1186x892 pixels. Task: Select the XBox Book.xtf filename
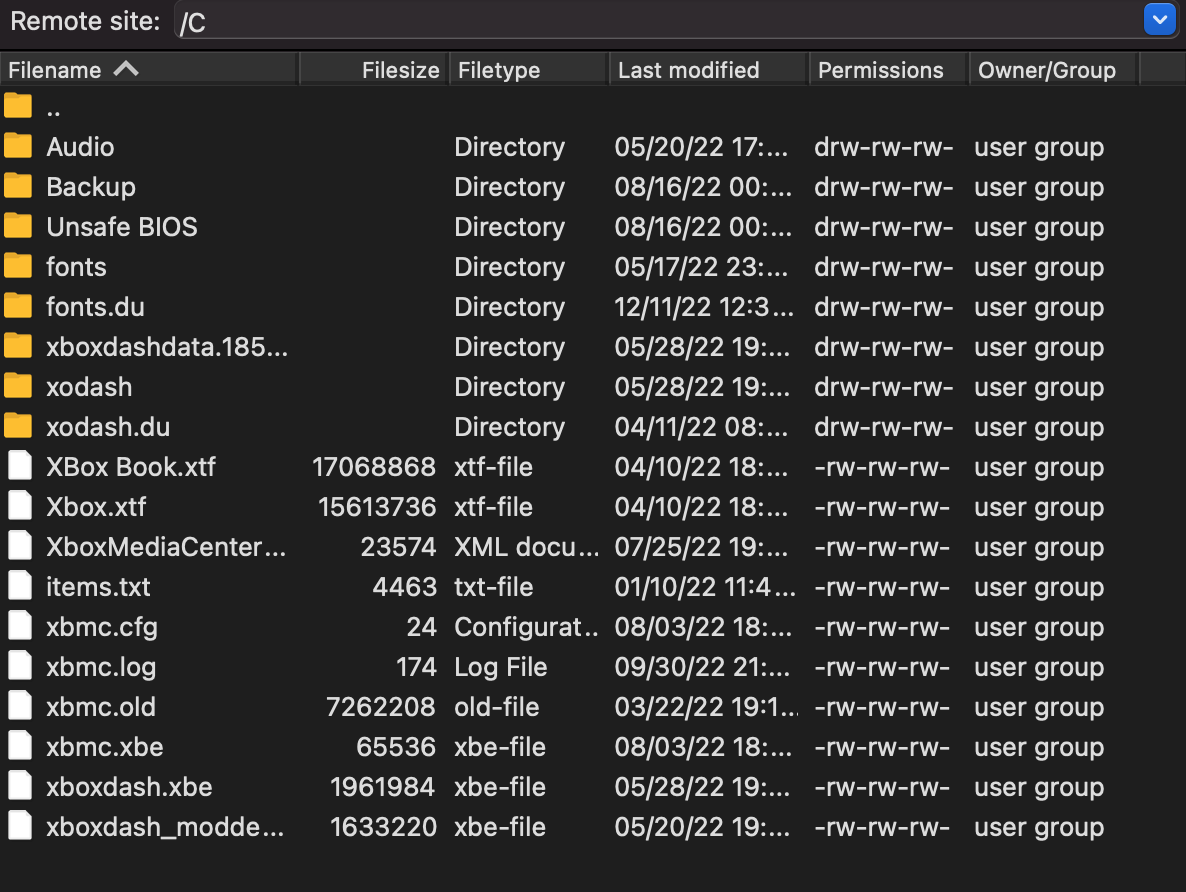tap(131, 467)
